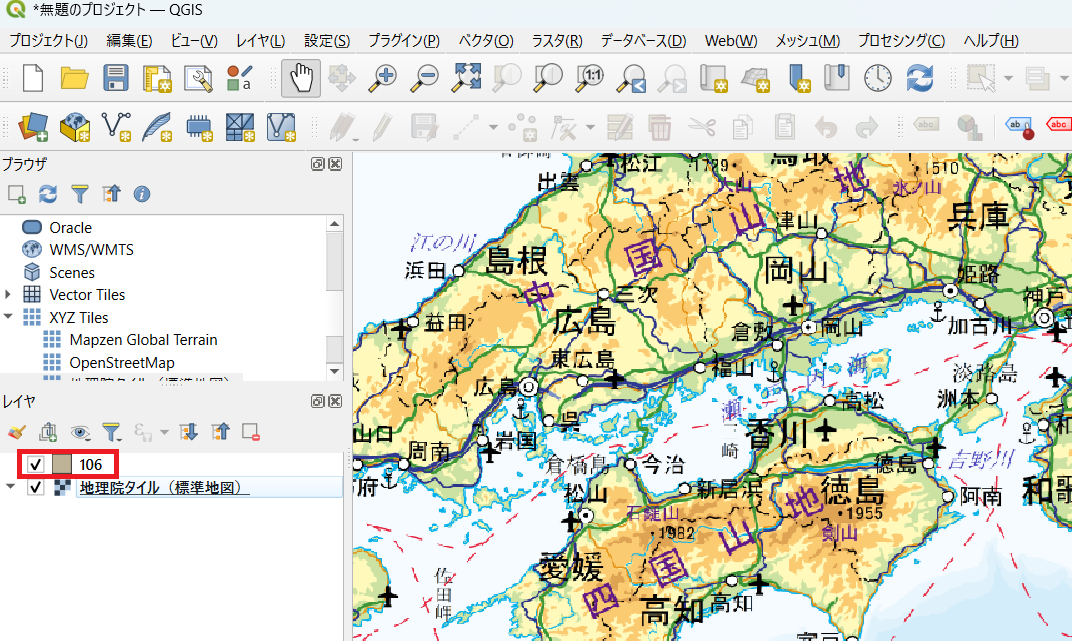The width and height of the screenshot is (1072, 641).
Task: Open the ラスタ(R) menu
Action: click(x=556, y=41)
